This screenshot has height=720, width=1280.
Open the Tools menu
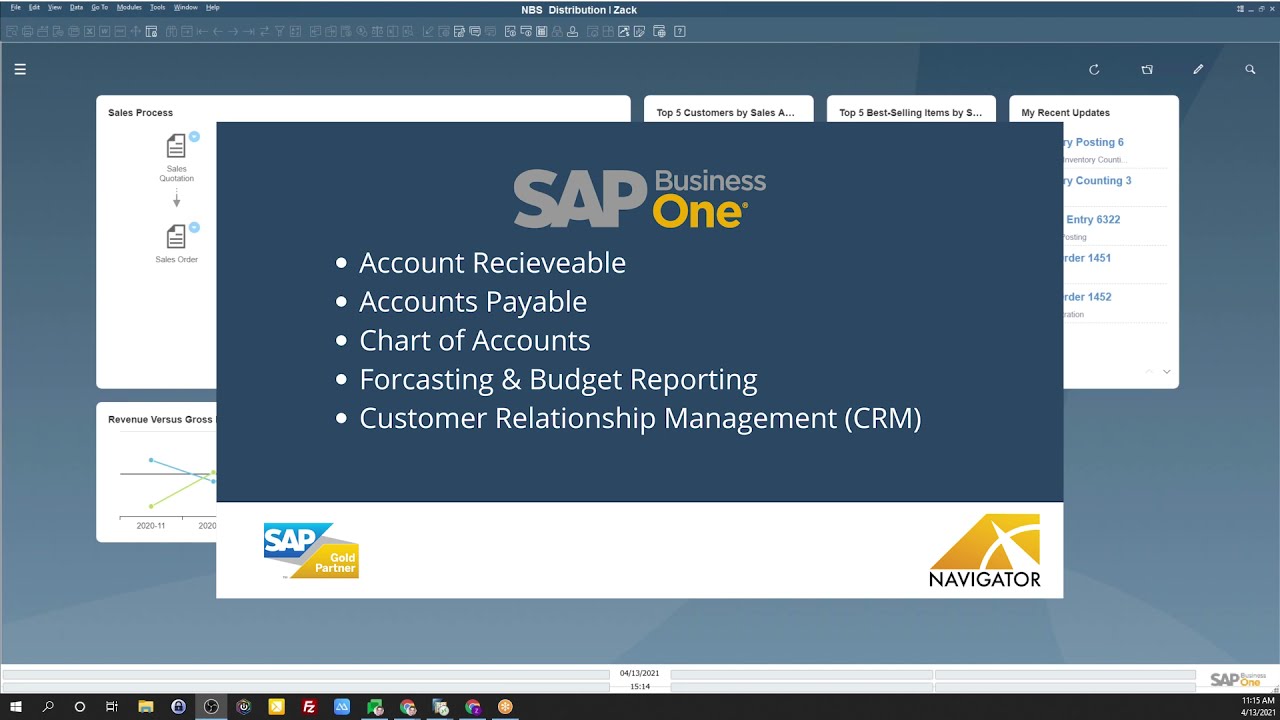[157, 7]
